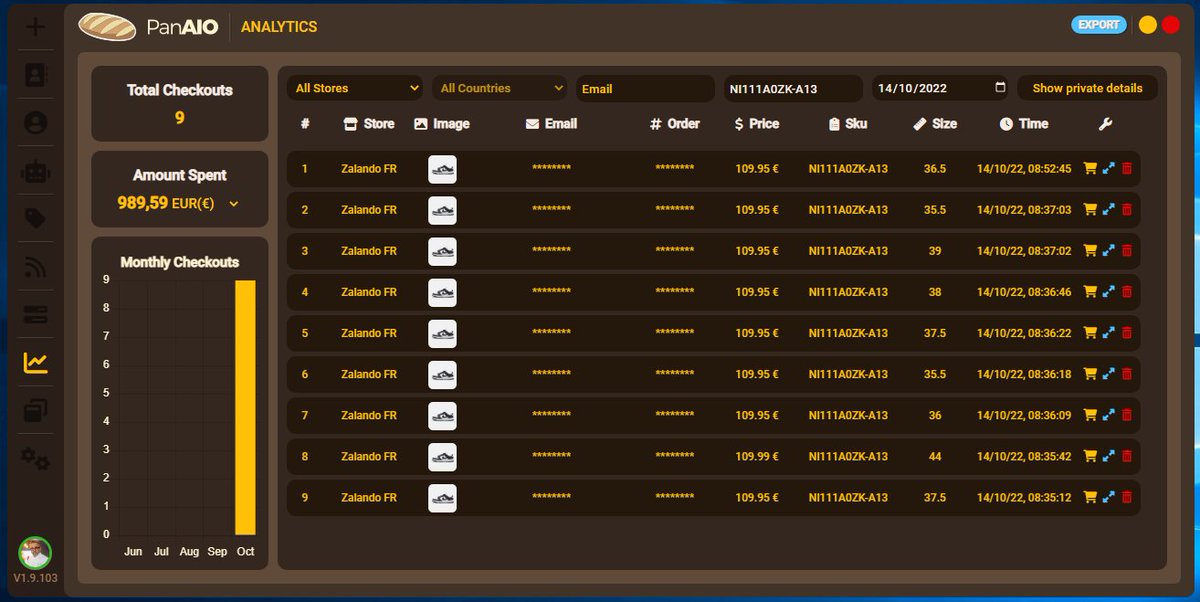The image size is (1200, 602).
Task: Expand details of the 08:35:12 checkout
Action: click(x=1108, y=497)
